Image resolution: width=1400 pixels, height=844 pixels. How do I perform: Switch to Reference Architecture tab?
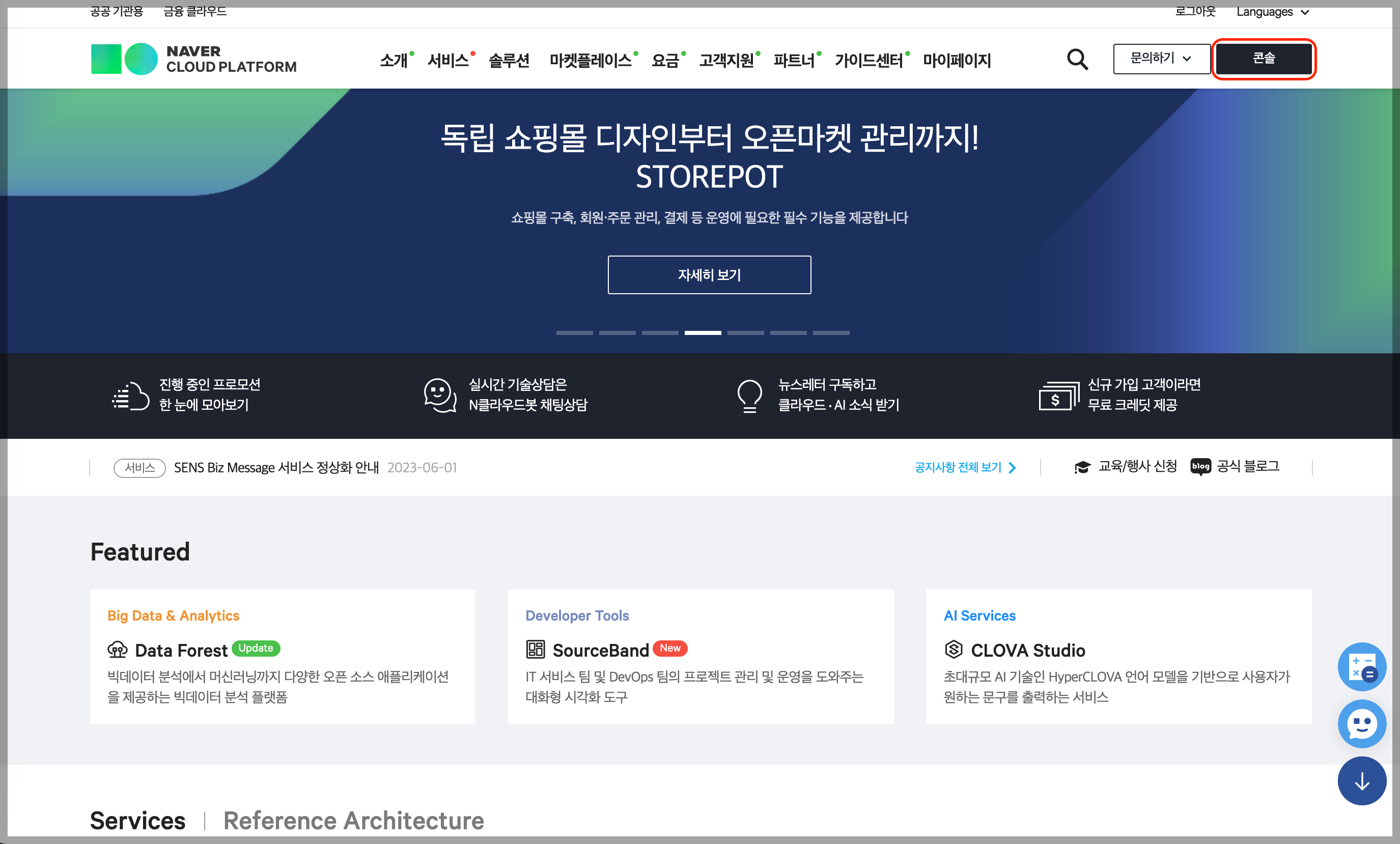click(x=353, y=820)
